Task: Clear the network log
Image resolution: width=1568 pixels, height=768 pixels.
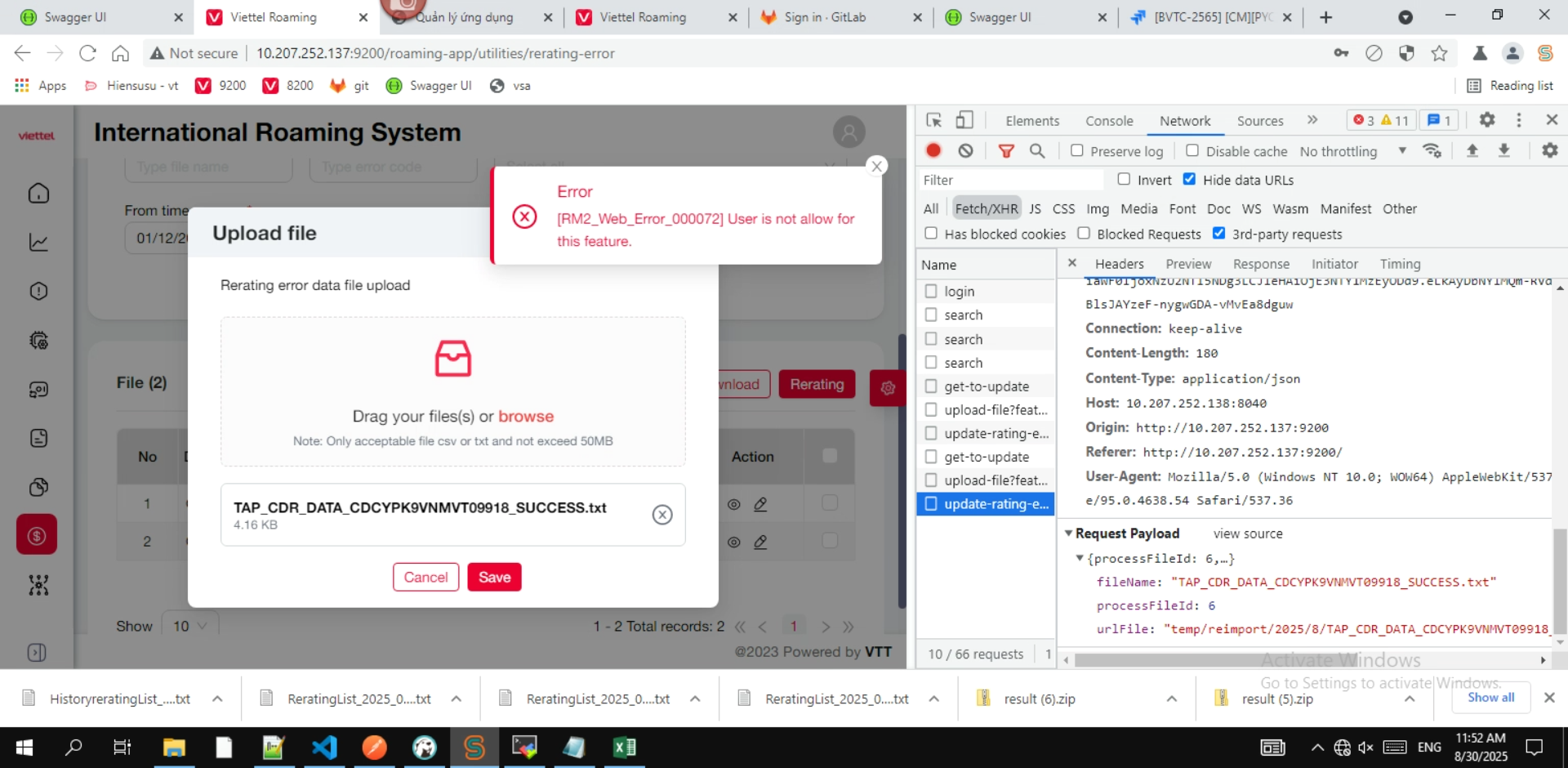Action: point(965,150)
